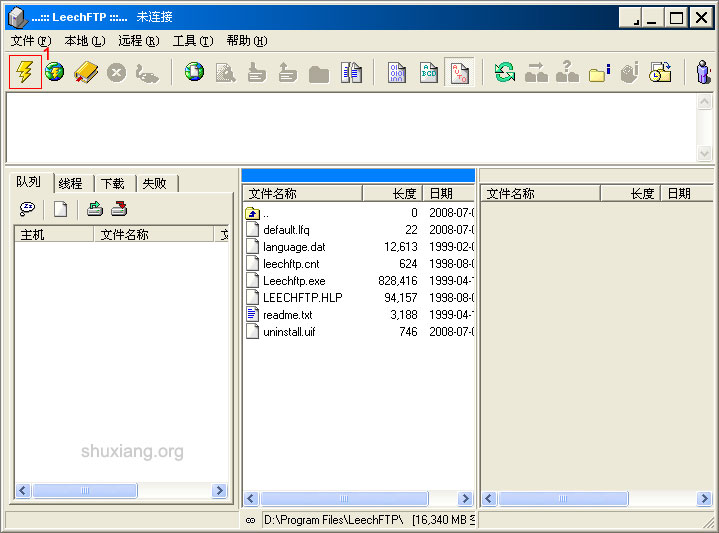Viewport: 719px width, 533px height.
Task: Sort local list by 日期 column header
Action: point(448,194)
